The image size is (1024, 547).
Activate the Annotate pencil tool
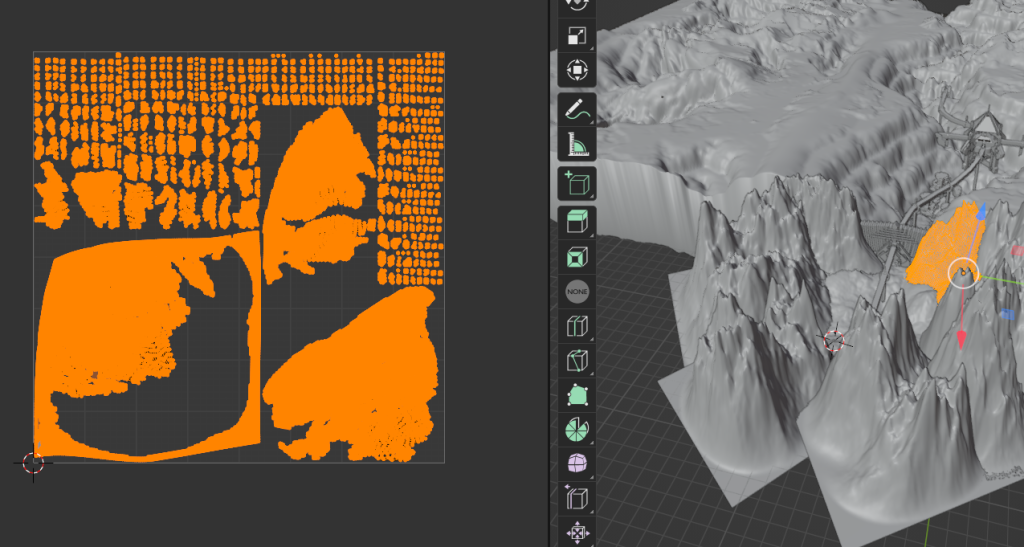tap(577, 110)
